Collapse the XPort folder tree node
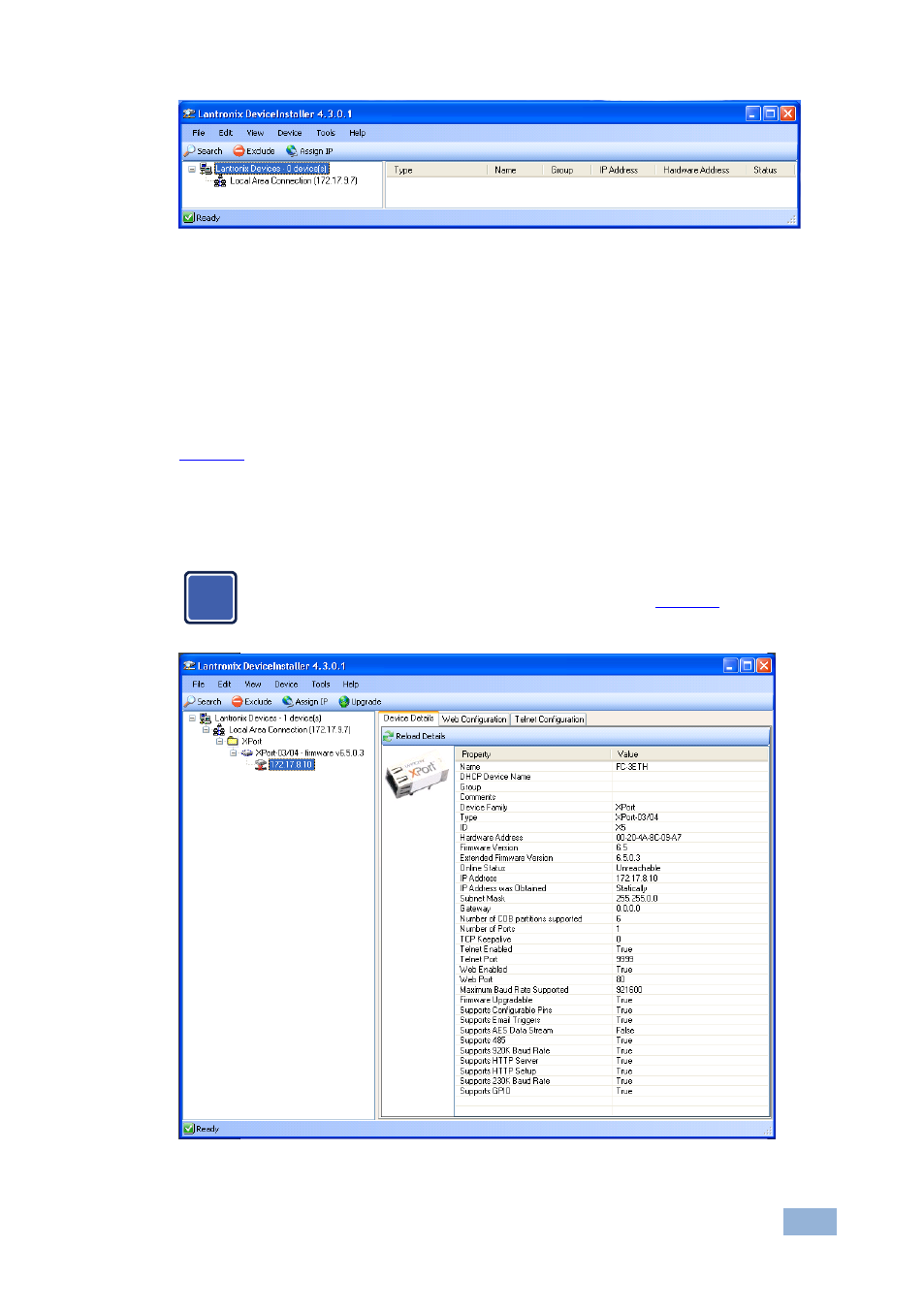 click(x=219, y=742)
